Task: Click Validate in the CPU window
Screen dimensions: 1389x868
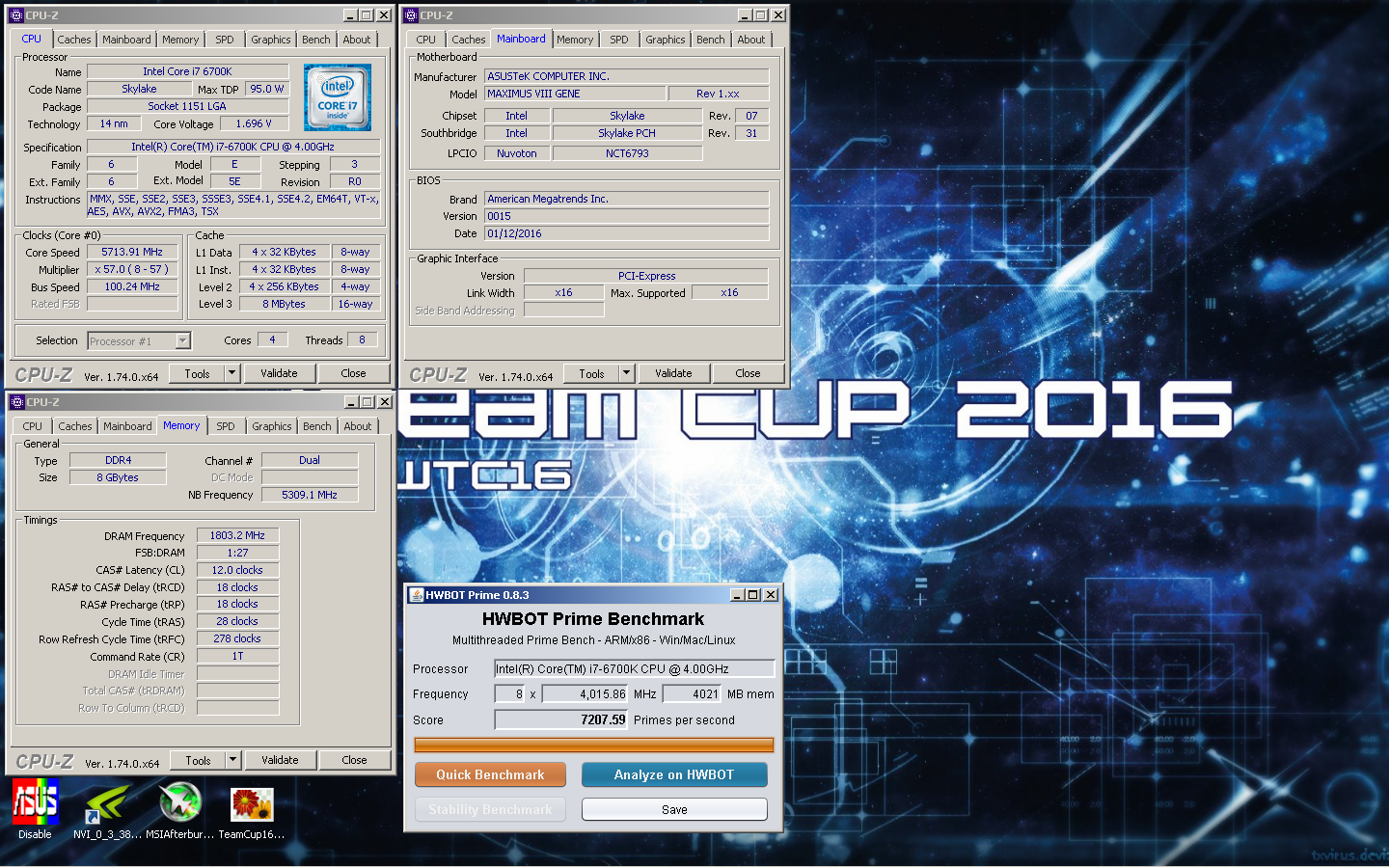Action: pyautogui.click(x=279, y=373)
